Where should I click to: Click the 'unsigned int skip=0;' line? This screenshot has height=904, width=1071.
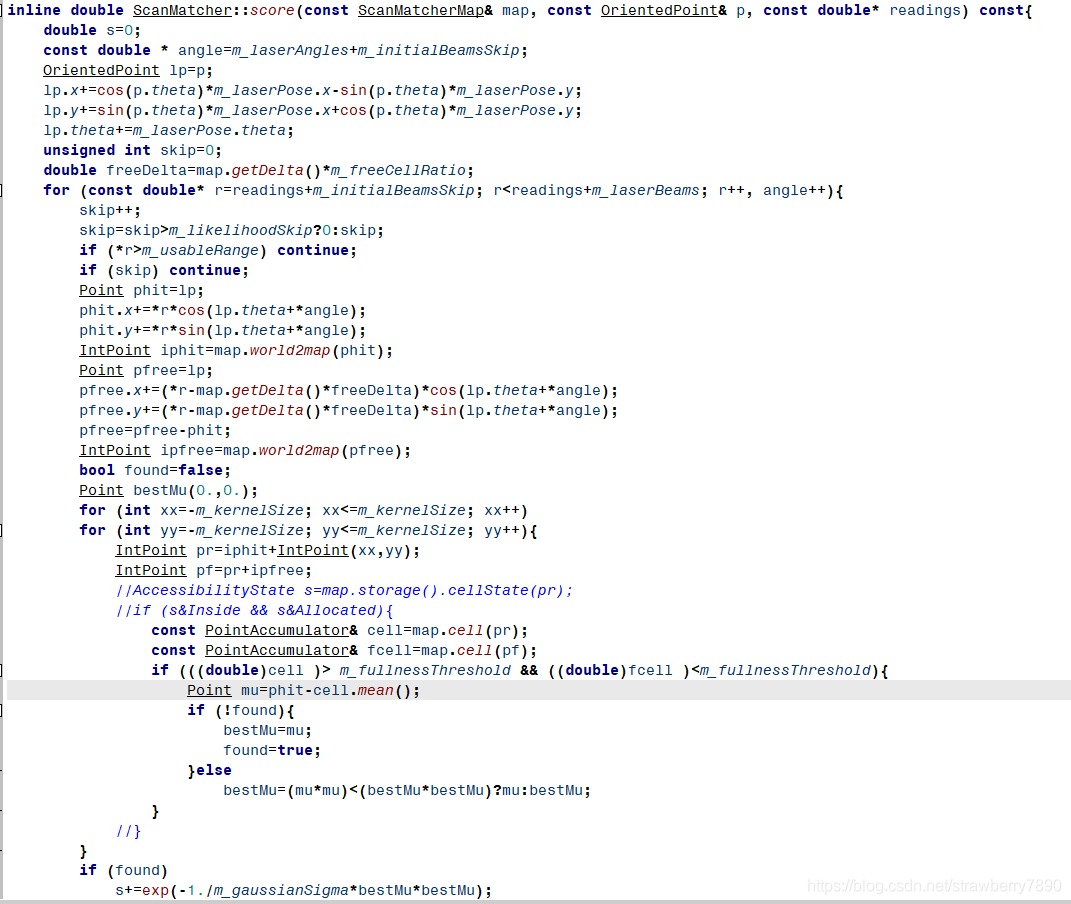point(133,150)
